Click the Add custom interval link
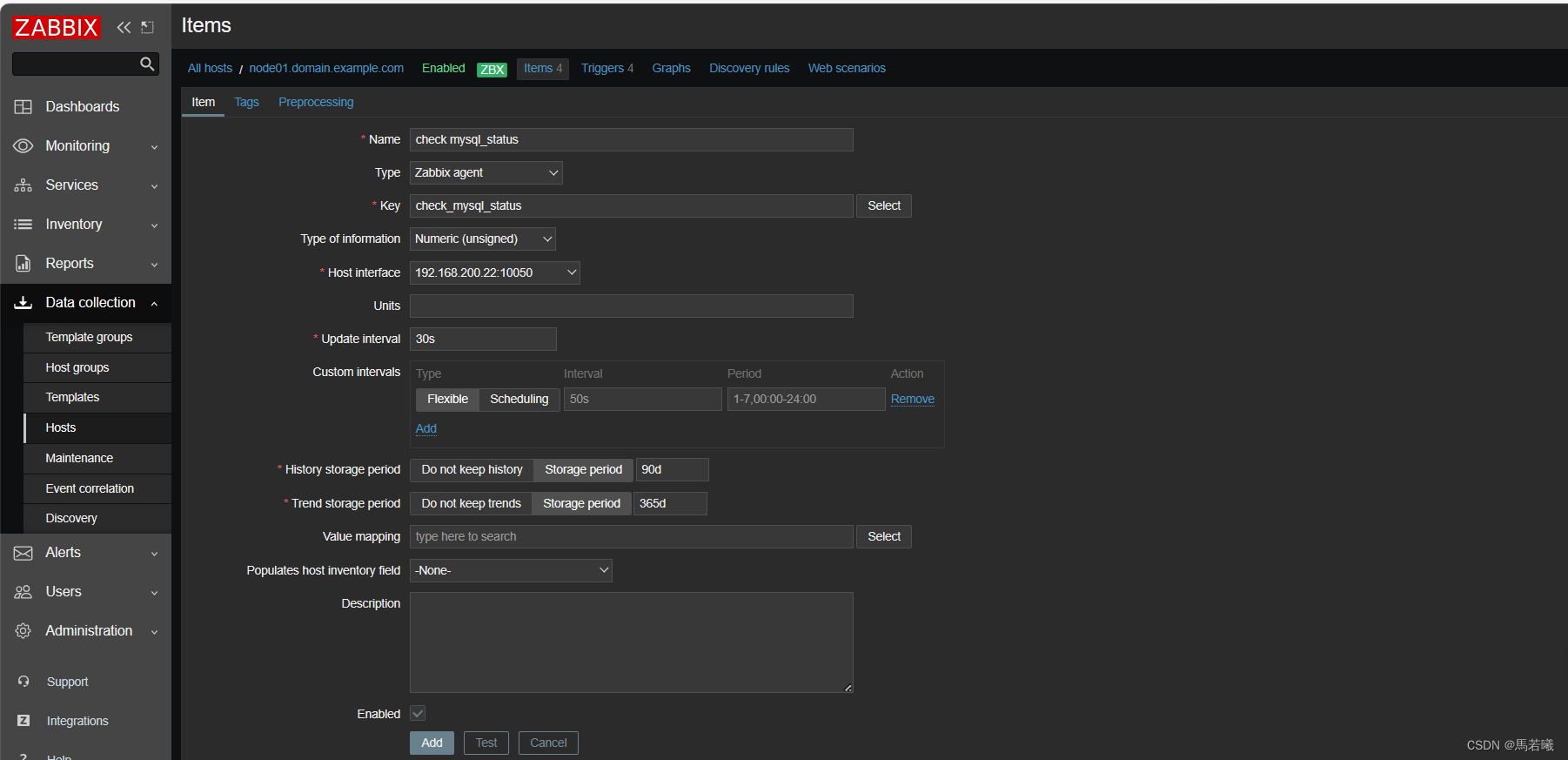The height and width of the screenshot is (760, 1568). click(x=426, y=428)
